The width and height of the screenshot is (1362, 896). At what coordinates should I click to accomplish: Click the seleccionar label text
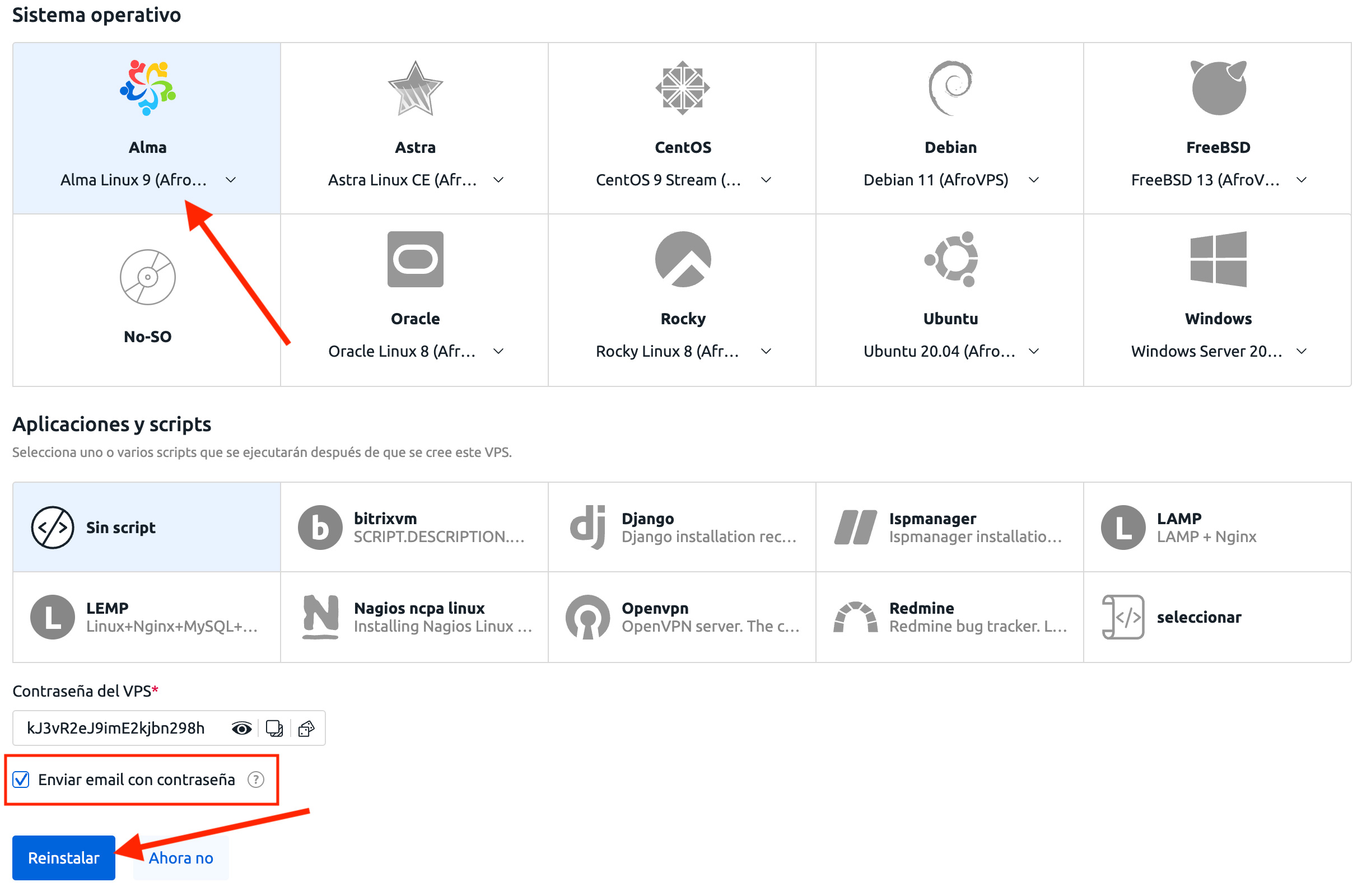(1199, 617)
